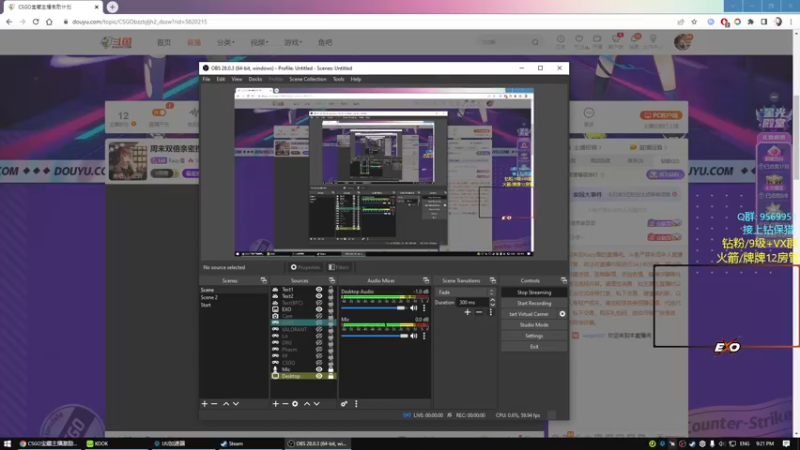Open the OBS File menu

coord(206,79)
